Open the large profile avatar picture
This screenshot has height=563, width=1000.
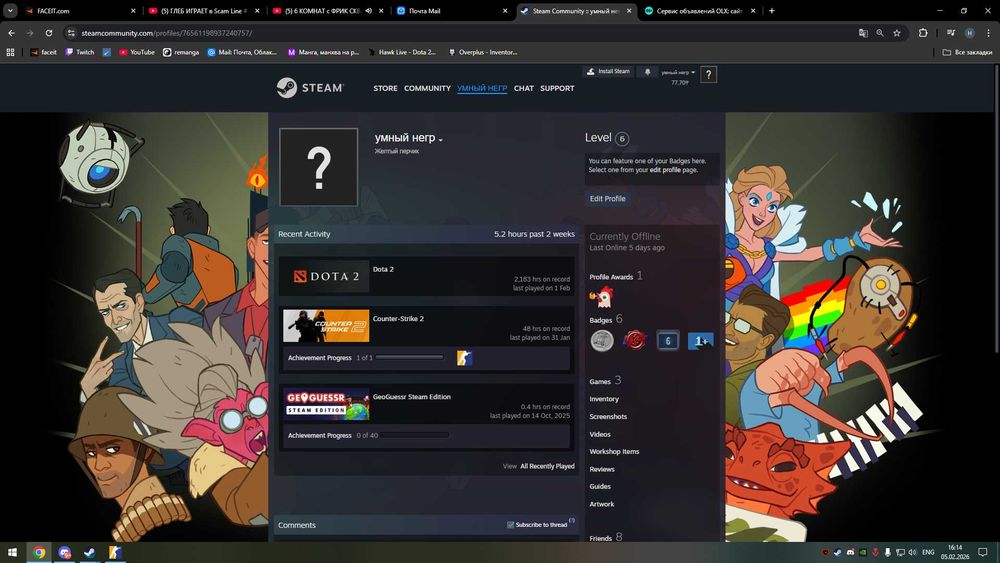pyautogui.click(x=319, y=167)
